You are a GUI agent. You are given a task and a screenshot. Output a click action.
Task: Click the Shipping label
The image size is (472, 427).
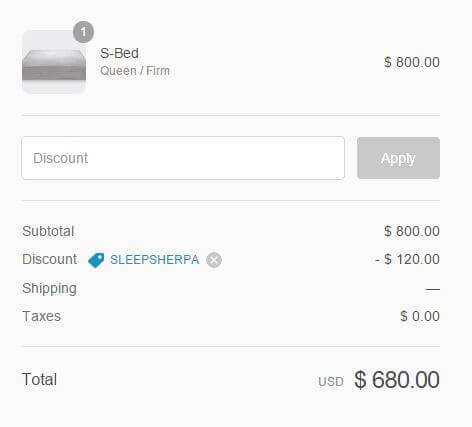pos(49,289)
